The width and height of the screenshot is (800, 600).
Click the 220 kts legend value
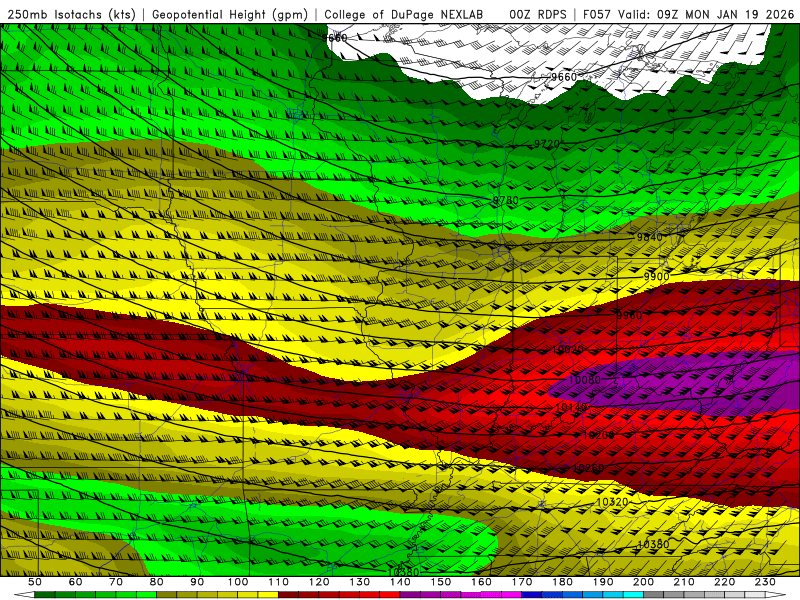(725, 582)
